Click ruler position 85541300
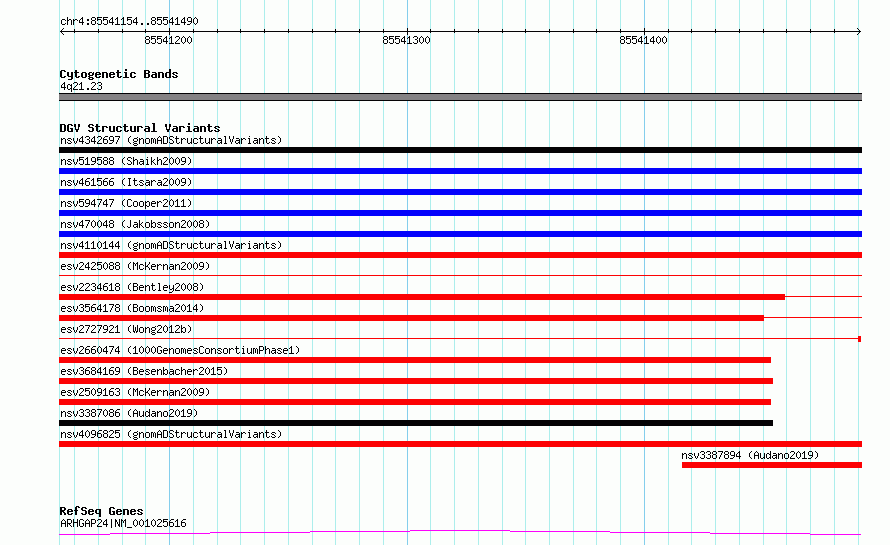 click(406, 40)
